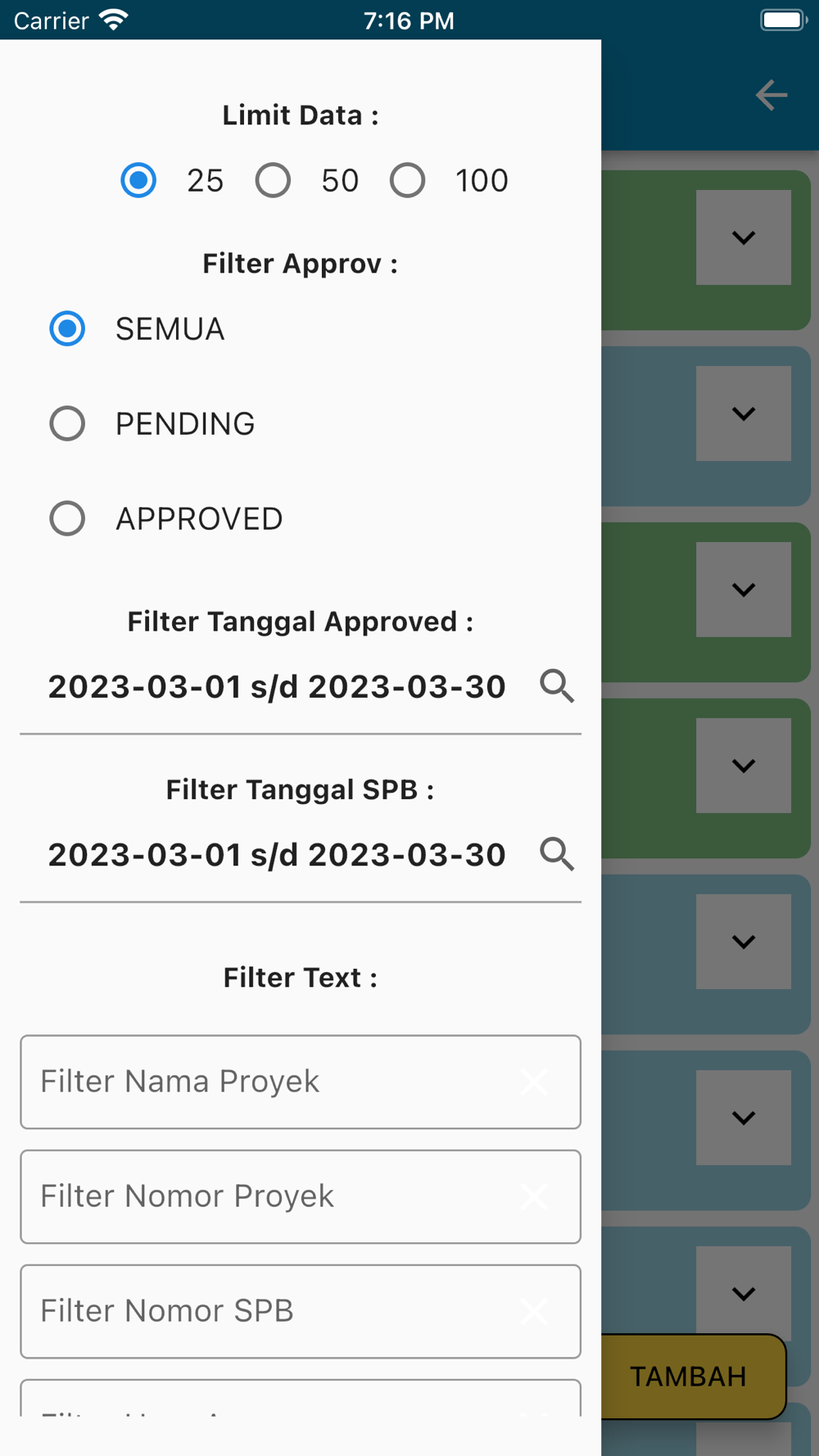Select the 50 limit data radio
The height and width of the screenshot is (1456, 819).
point(273,180)
